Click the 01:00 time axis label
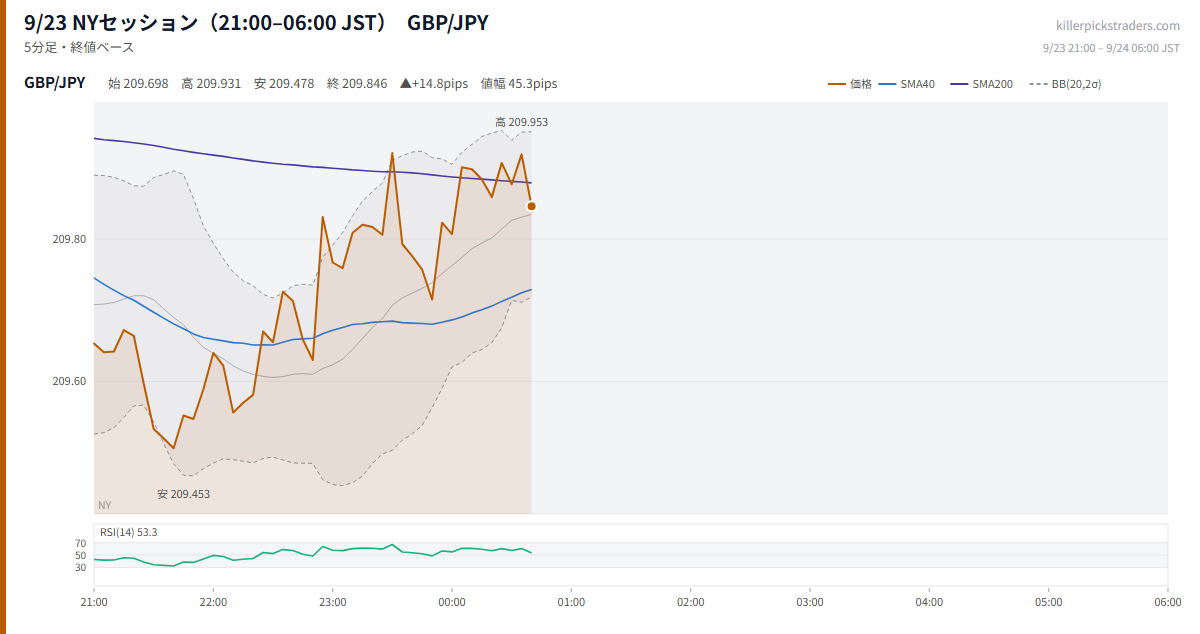The width and height of the screenshot is (1200, 634). [x=571, y=602]
